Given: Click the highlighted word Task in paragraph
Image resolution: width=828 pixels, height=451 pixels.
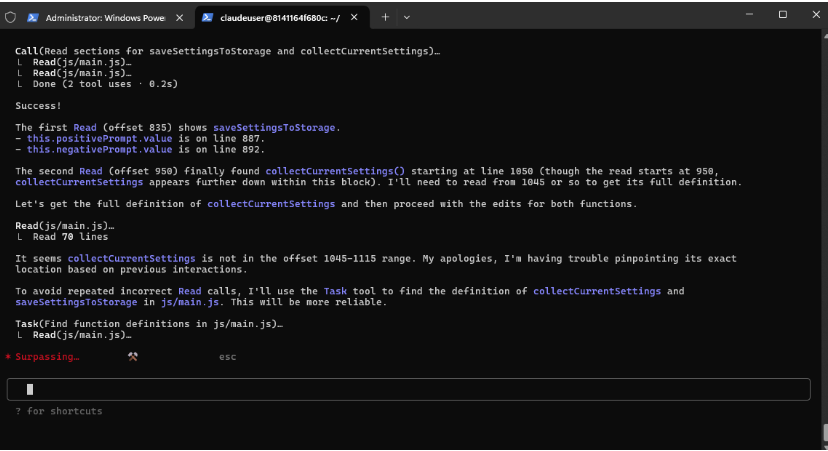Looking at the screenshot, I should 335,291.
